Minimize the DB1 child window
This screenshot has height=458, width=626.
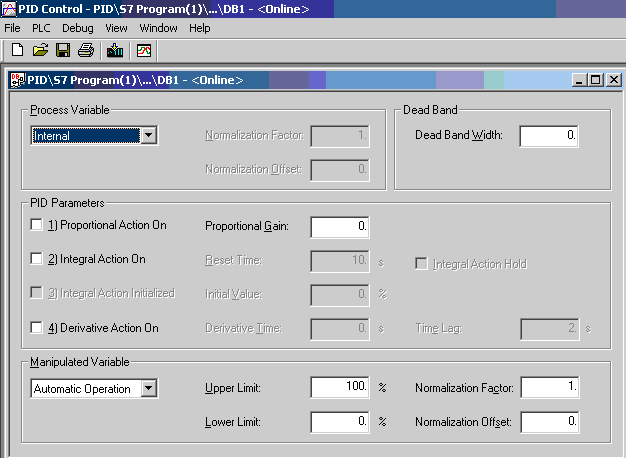578,80
